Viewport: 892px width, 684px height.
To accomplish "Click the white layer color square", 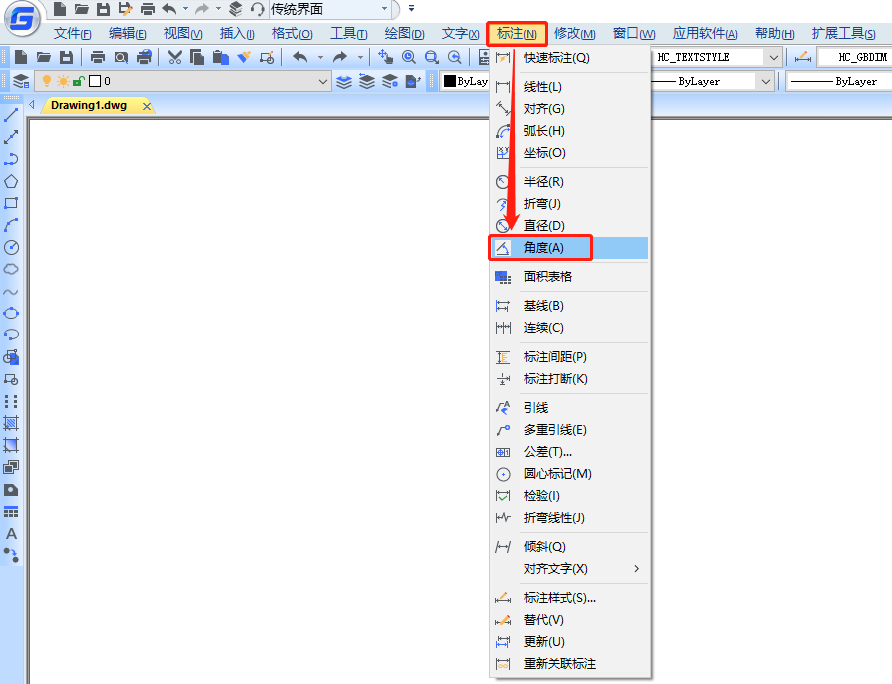I will click(x=95, y=81).
